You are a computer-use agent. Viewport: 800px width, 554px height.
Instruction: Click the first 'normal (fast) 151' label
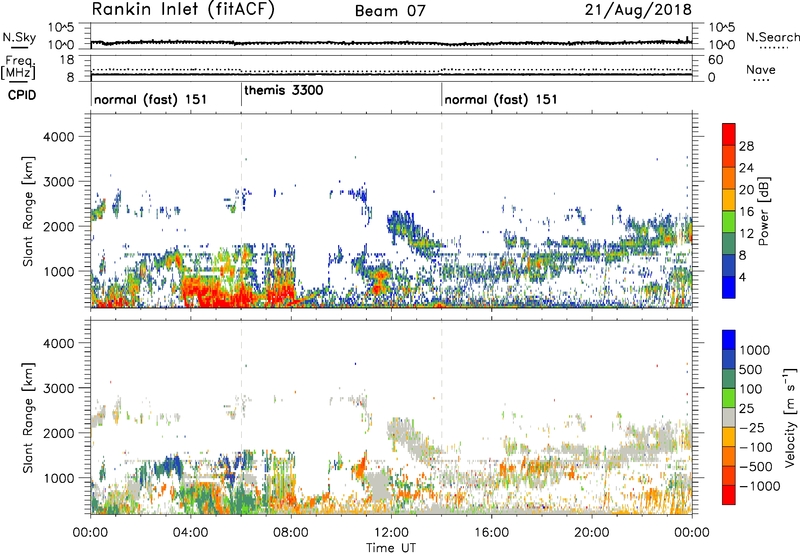pyautogui.click(x=151, y=99)
